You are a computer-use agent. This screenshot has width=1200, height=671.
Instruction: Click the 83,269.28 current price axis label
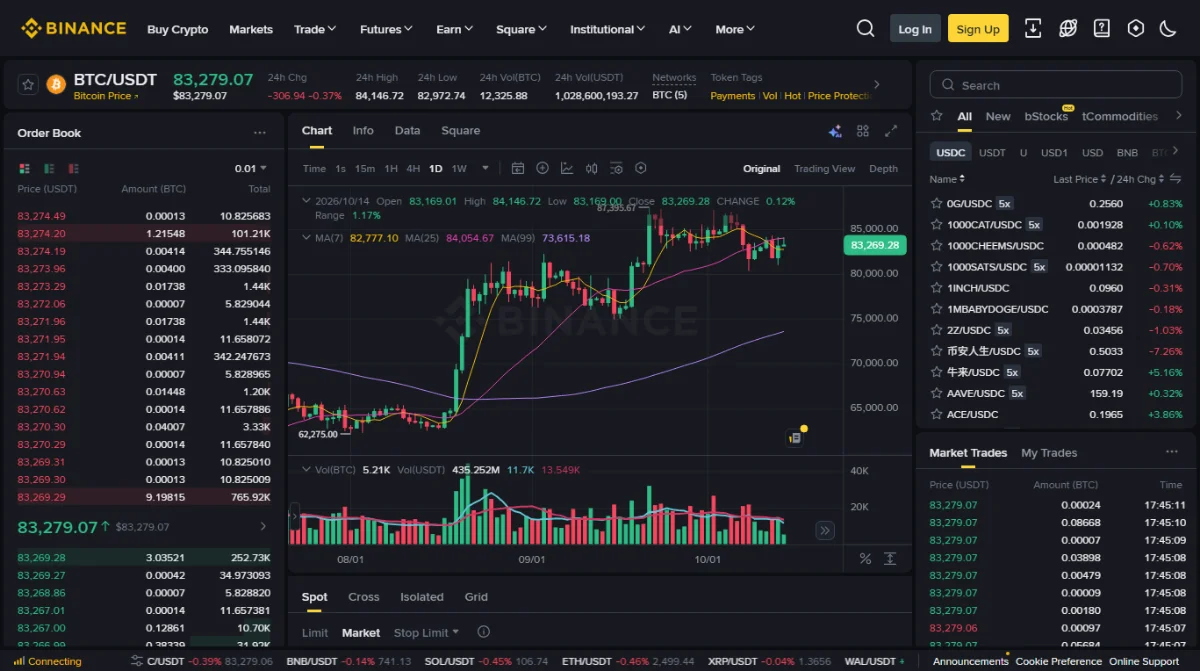[874, 245]
